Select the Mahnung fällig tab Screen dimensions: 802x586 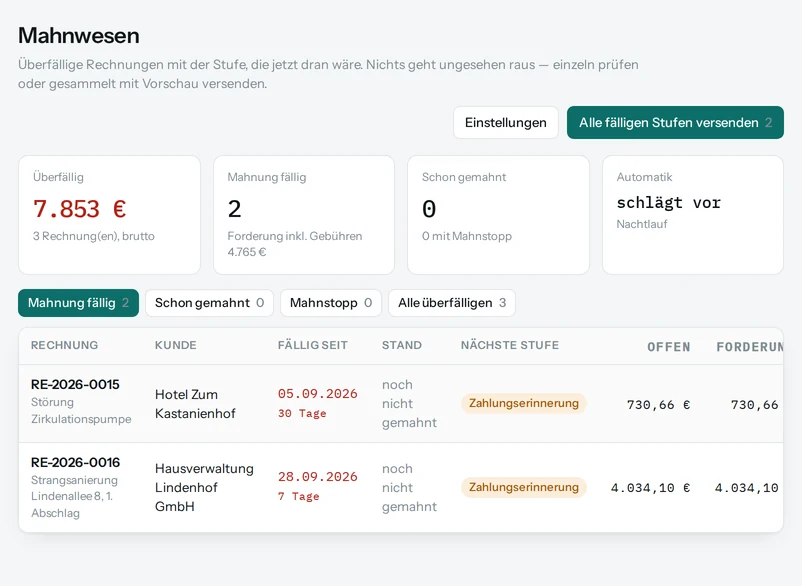coord(78,303)
